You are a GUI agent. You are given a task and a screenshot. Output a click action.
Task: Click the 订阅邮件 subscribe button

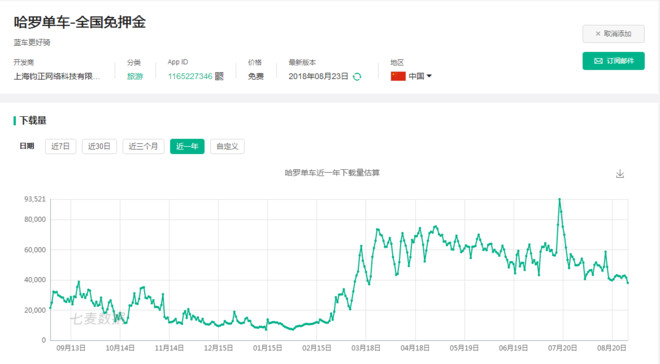613,61
